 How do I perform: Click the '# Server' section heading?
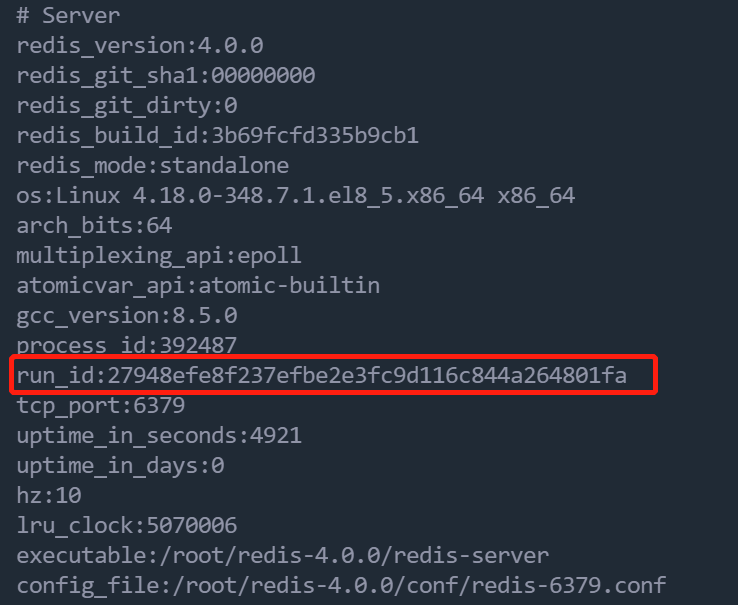pyautogui.click(x=68, y=16)
